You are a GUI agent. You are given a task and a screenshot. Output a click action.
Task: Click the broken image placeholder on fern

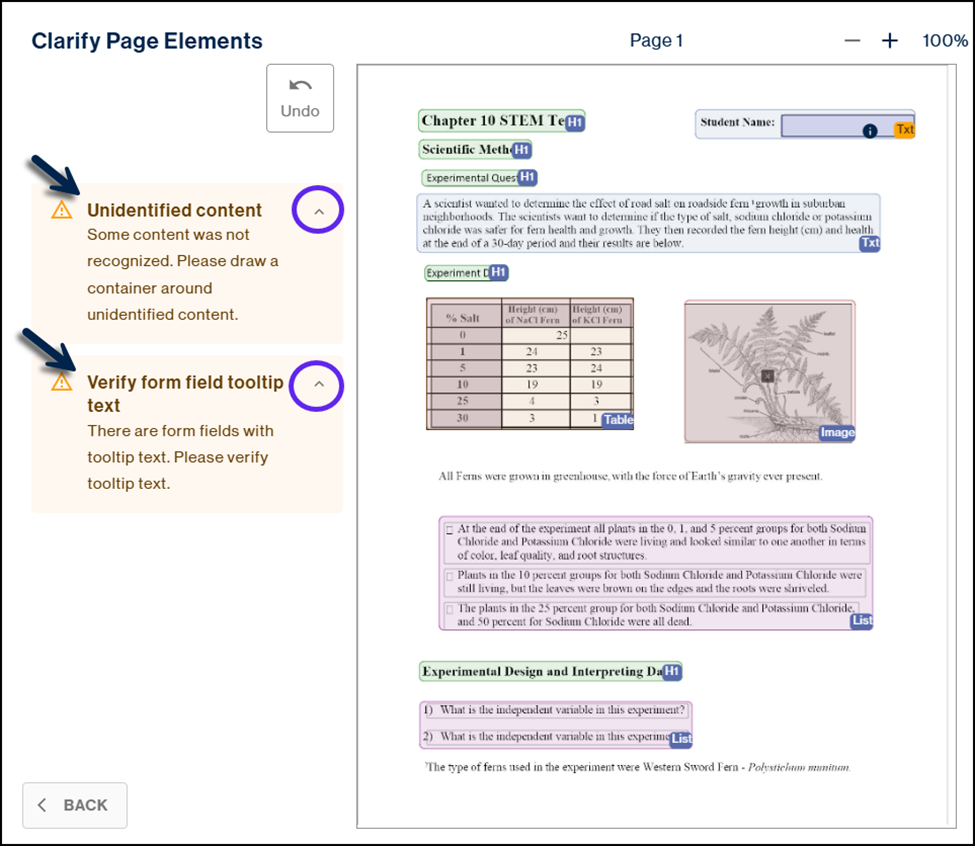coord(768,375)
